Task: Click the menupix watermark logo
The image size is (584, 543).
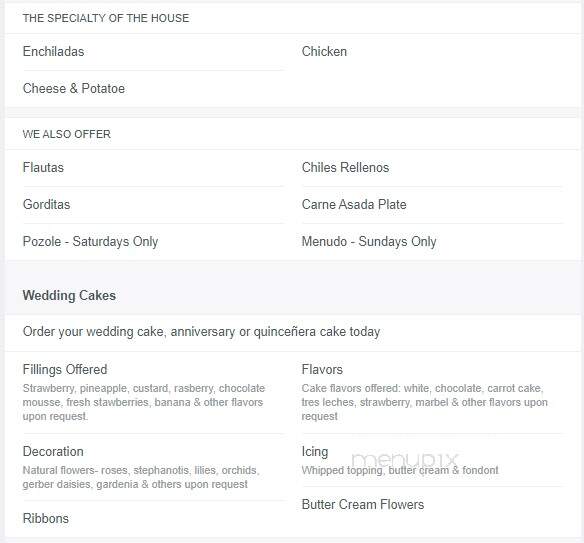Action: [x=404, y=460]
